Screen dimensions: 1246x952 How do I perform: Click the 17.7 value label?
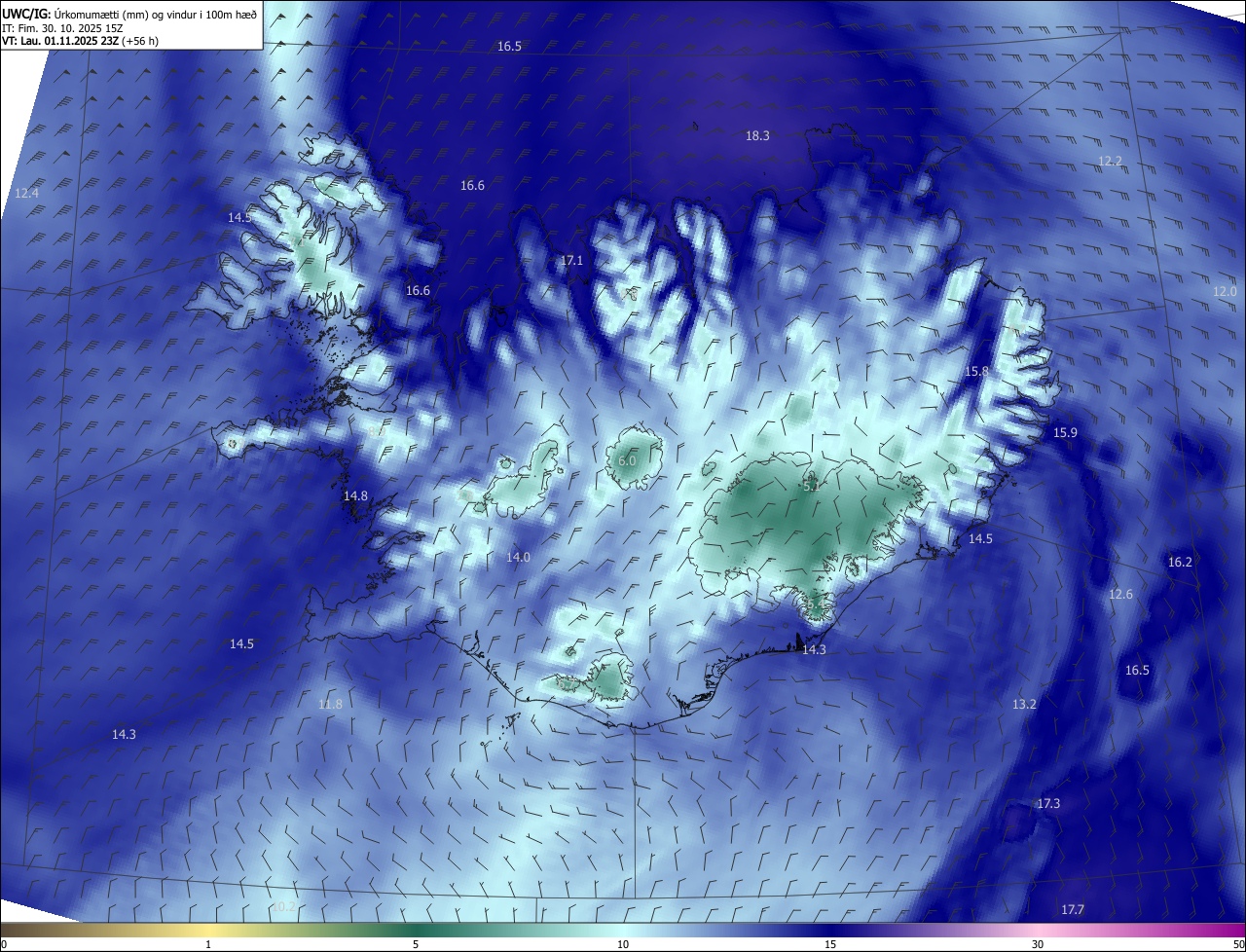(x=1072, y=910)
